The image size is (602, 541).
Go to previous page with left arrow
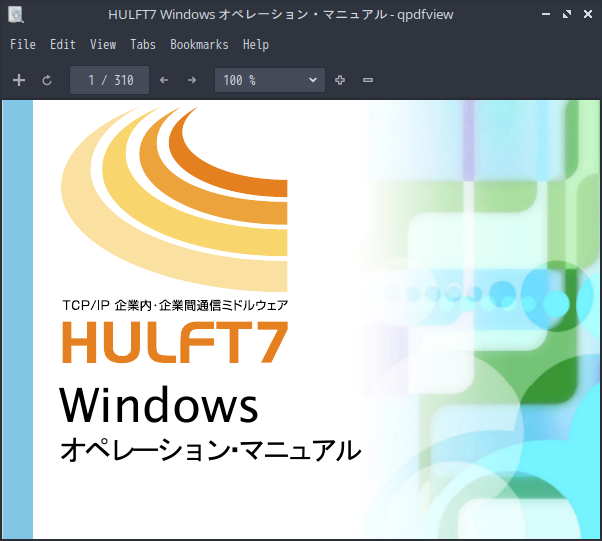tap(164, 80)
